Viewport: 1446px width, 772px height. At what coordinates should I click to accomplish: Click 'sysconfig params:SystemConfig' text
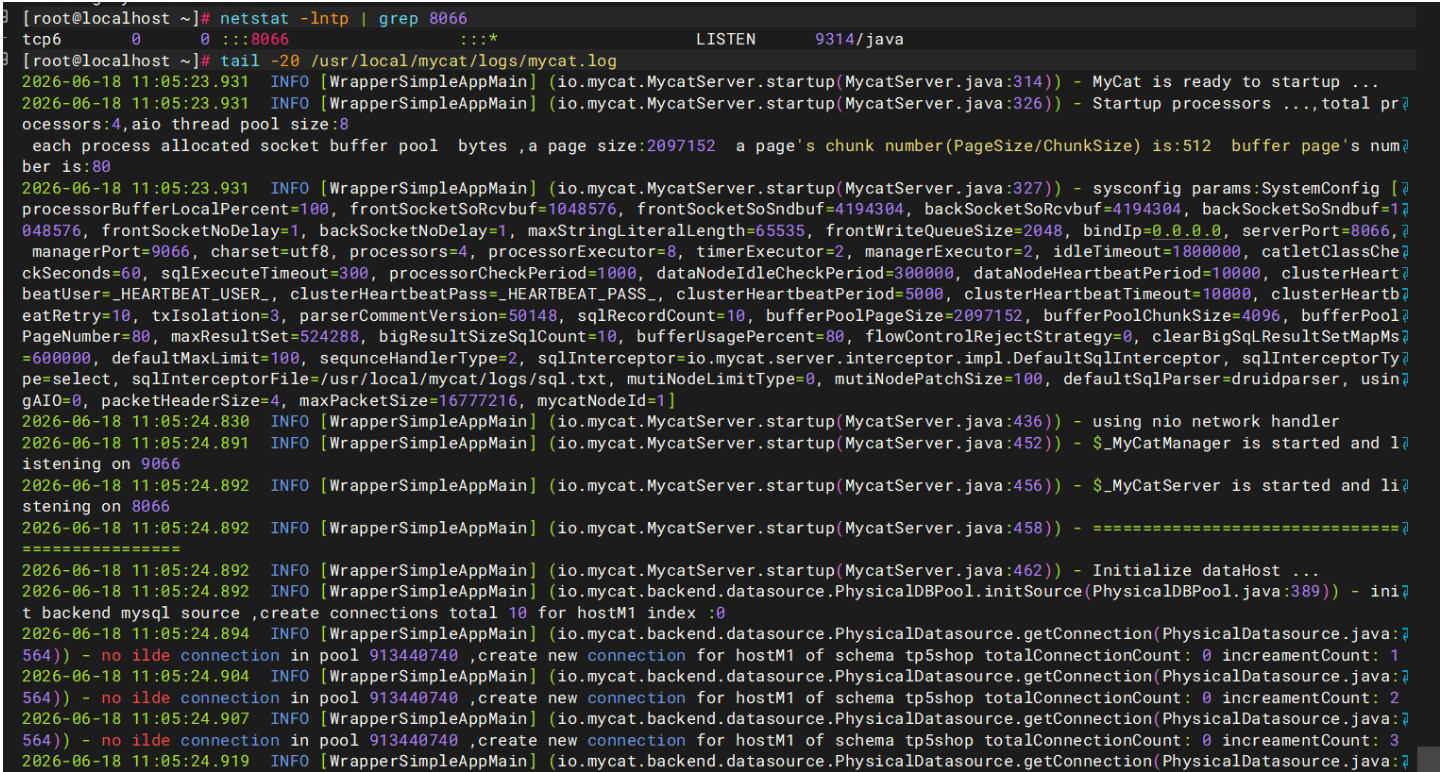[1236, 188]
